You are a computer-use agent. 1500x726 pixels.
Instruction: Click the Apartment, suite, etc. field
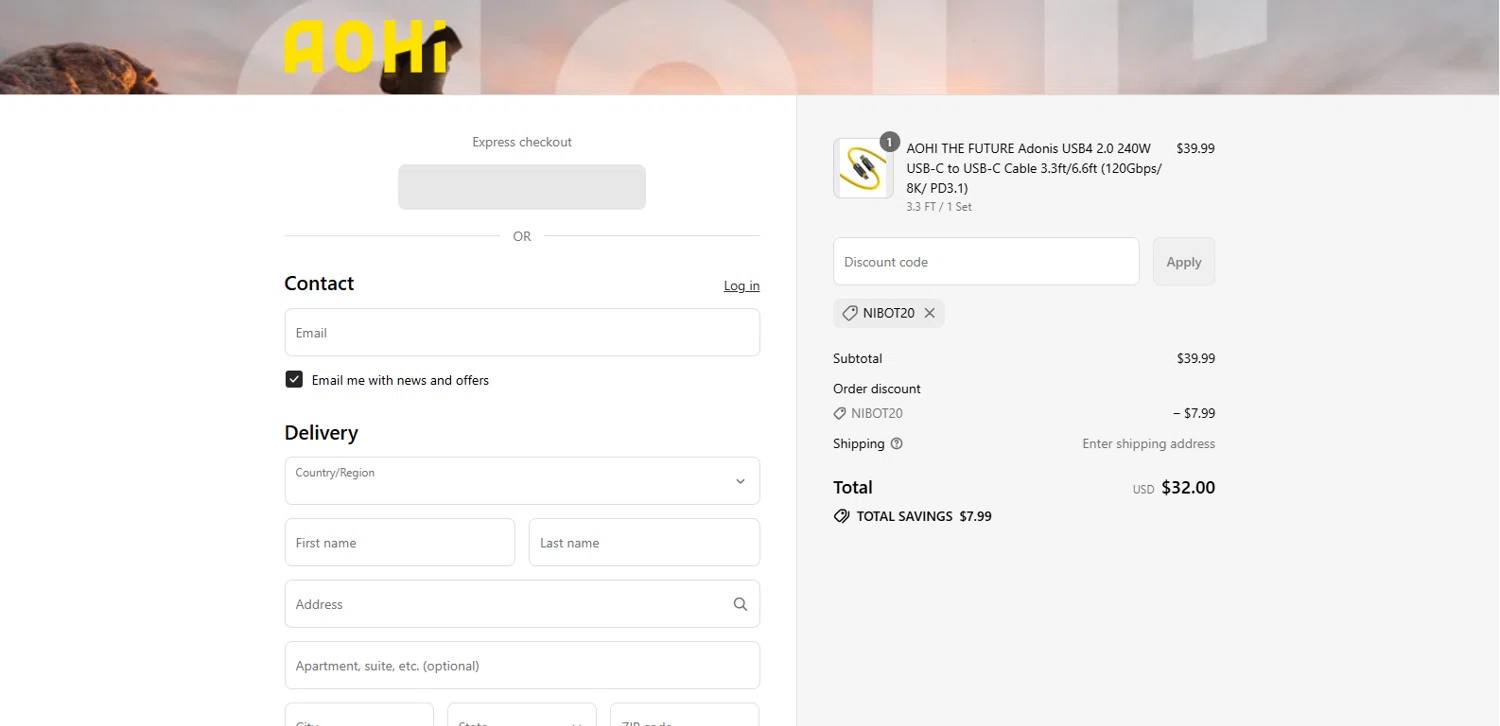pyautogui.click(x=522, y=665)
